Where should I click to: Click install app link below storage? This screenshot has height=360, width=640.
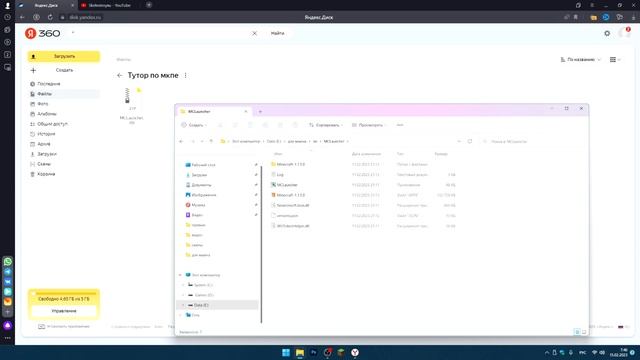coord(64,327)
